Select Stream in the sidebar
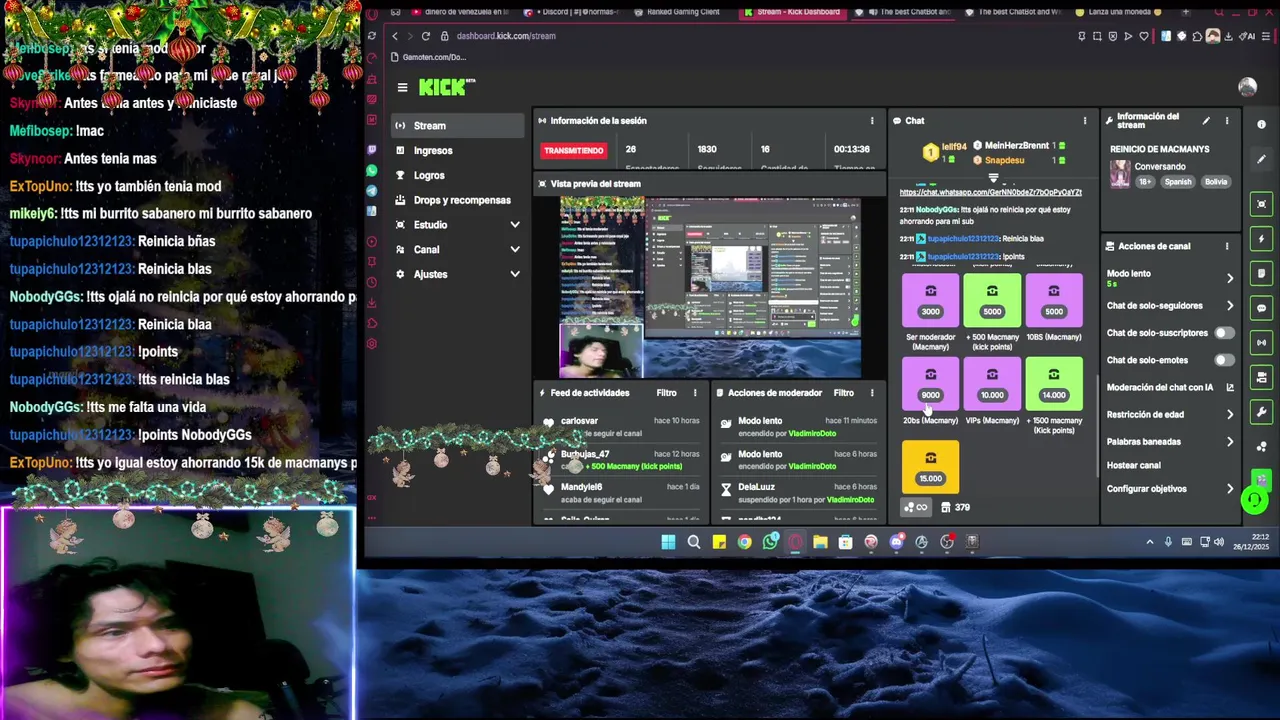 point(457,125)
